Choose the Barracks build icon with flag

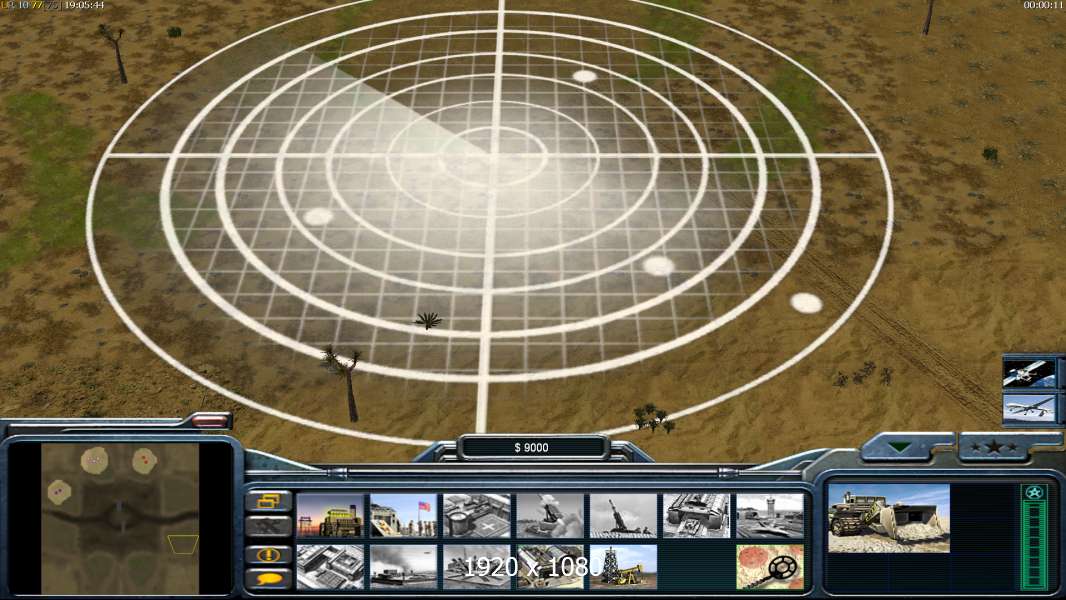[x=404, y=516]
